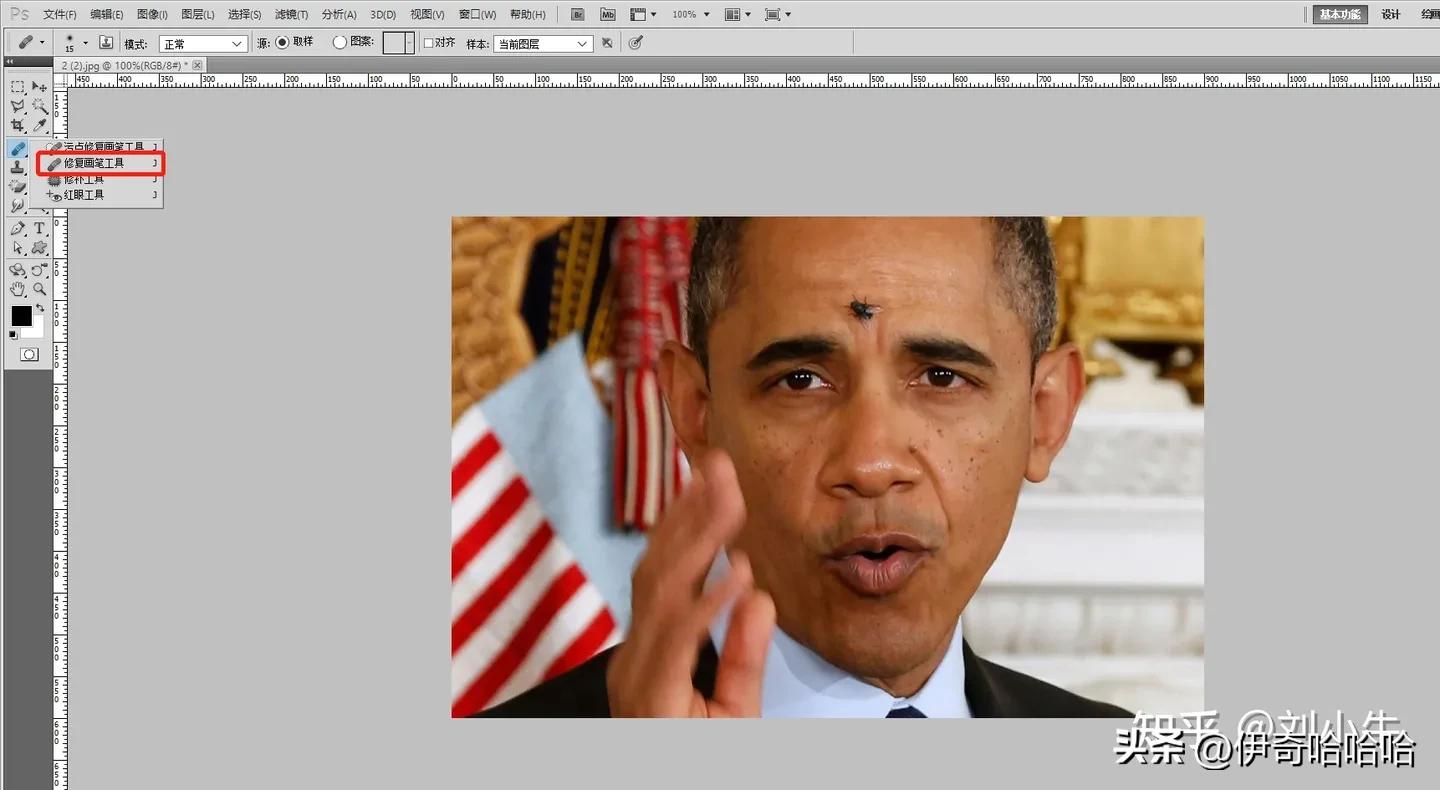Select the Pen tool
1440x790 pixels.
click(18, 226)
